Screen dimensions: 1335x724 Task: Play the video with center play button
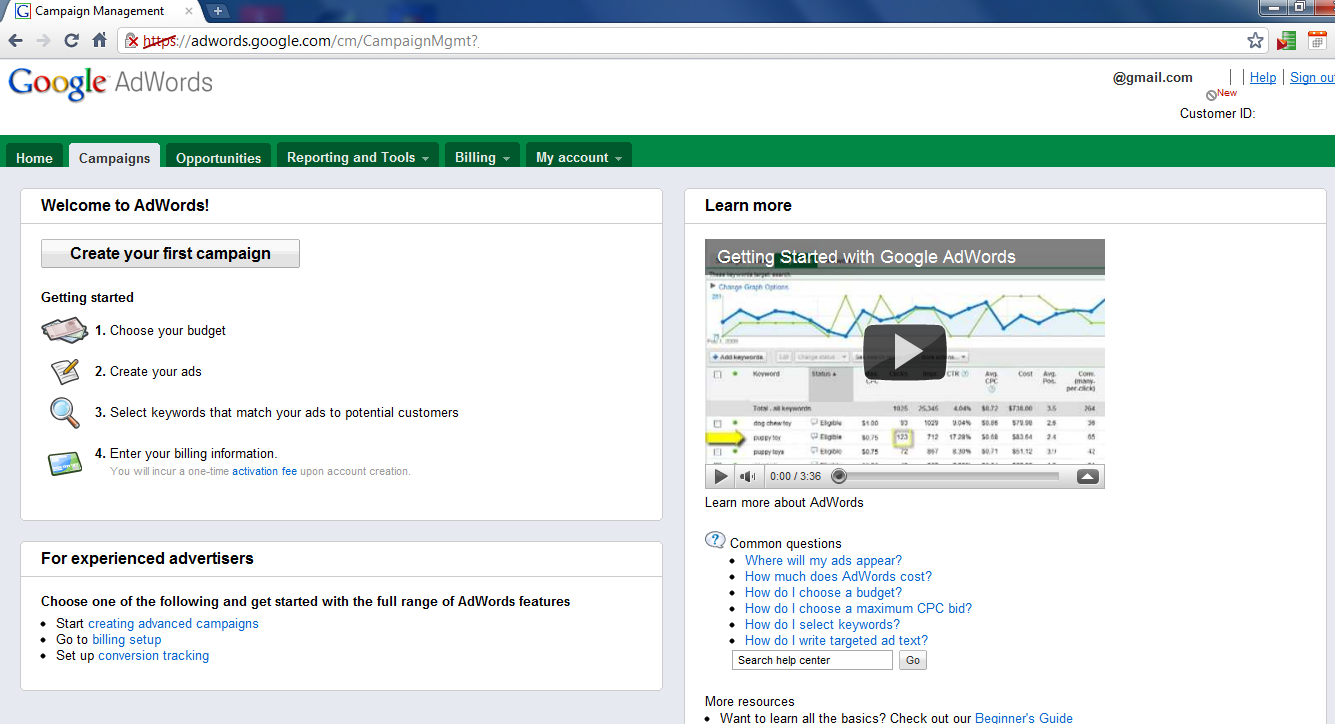(x=905, y=352)
